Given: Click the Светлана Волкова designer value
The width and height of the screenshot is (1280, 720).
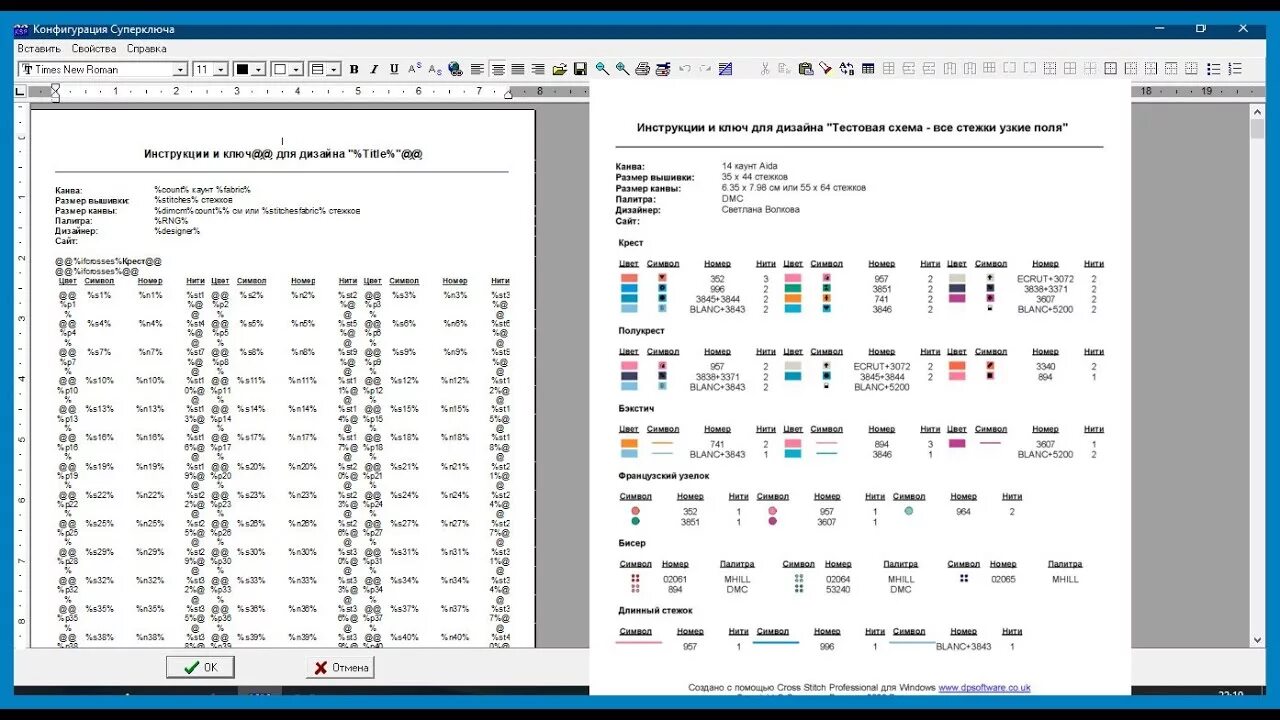Looking at the screenshot, I should click(761, 210).
